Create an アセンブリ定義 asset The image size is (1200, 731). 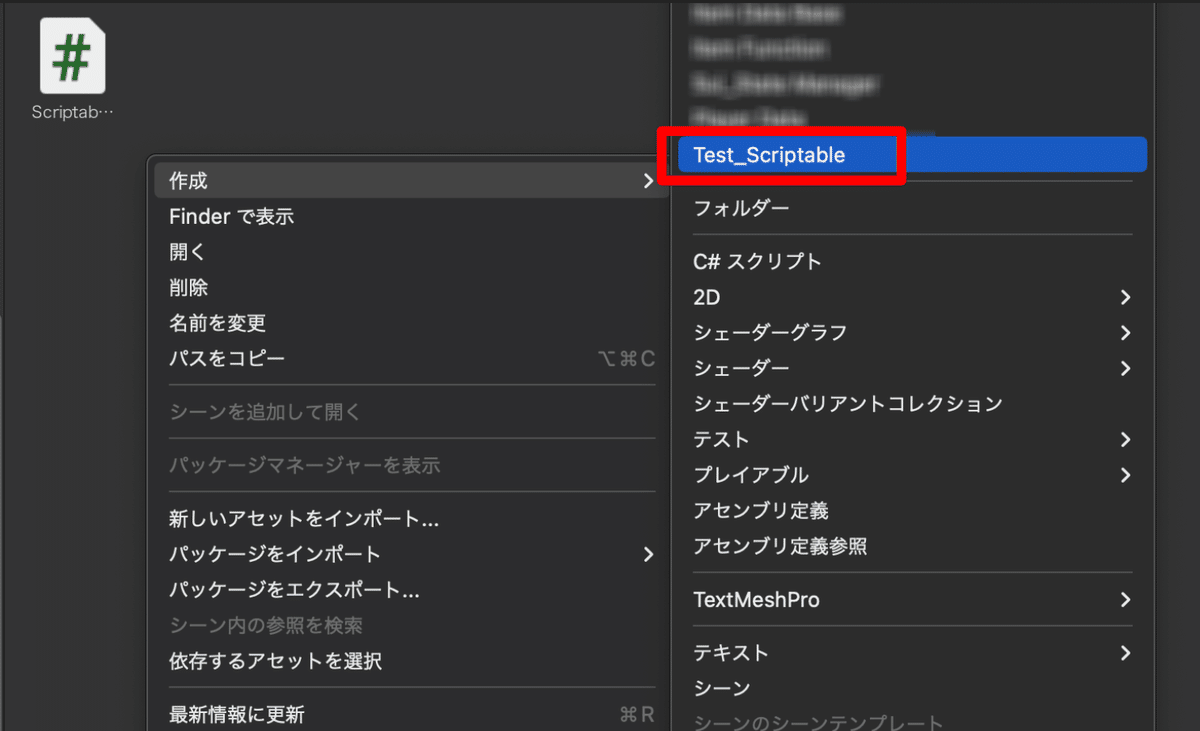coord(757,510)
